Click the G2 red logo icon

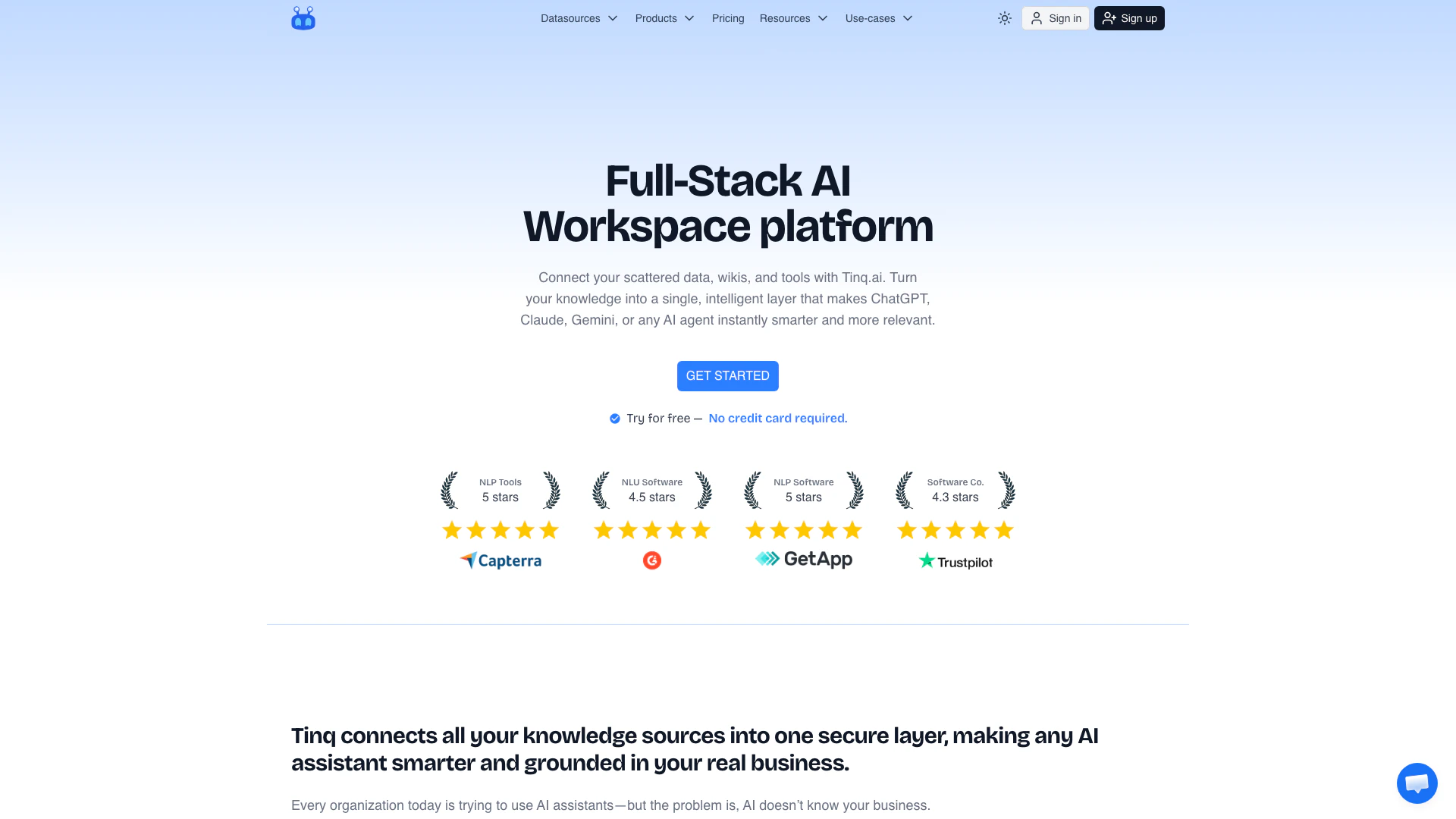(652, 560)
